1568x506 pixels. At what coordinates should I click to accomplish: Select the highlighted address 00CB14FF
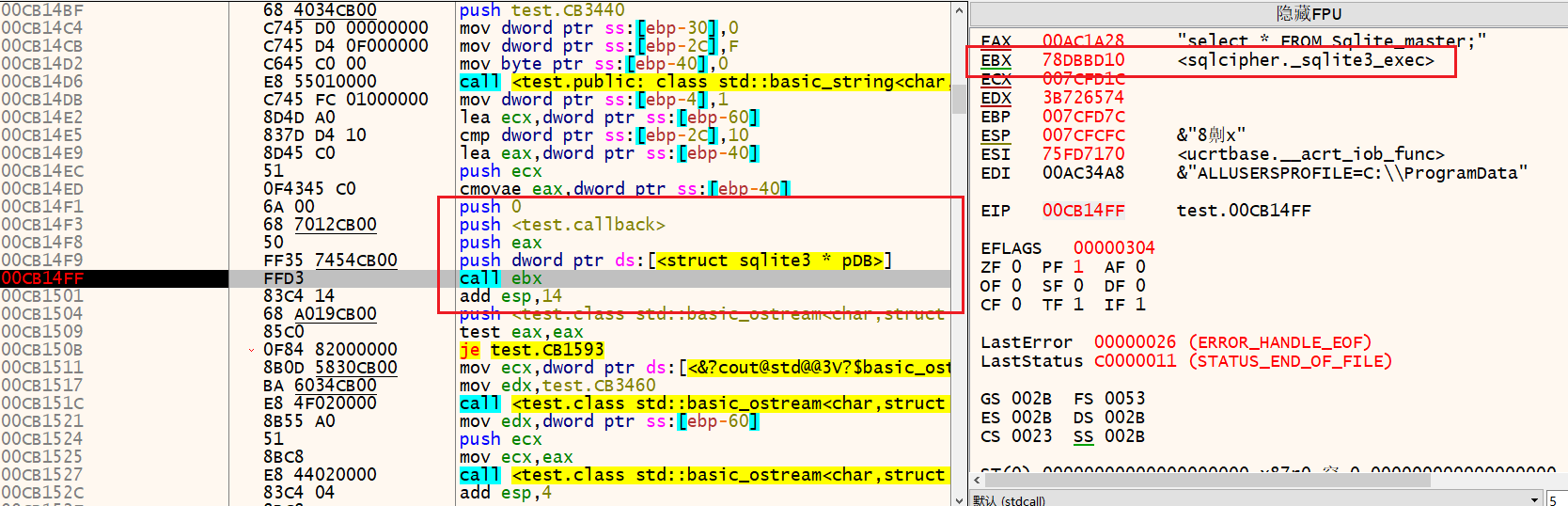(x=42, y=278)
